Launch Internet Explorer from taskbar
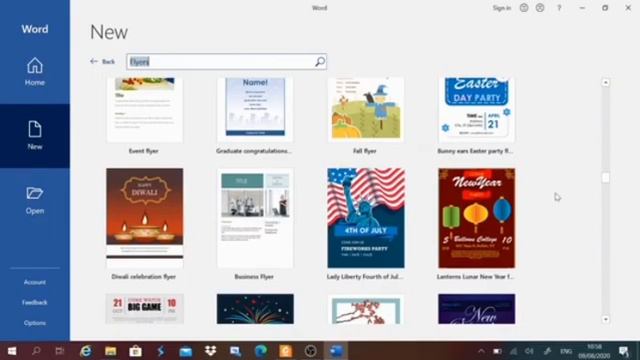 pyautogui.click(x=86, y=351)
